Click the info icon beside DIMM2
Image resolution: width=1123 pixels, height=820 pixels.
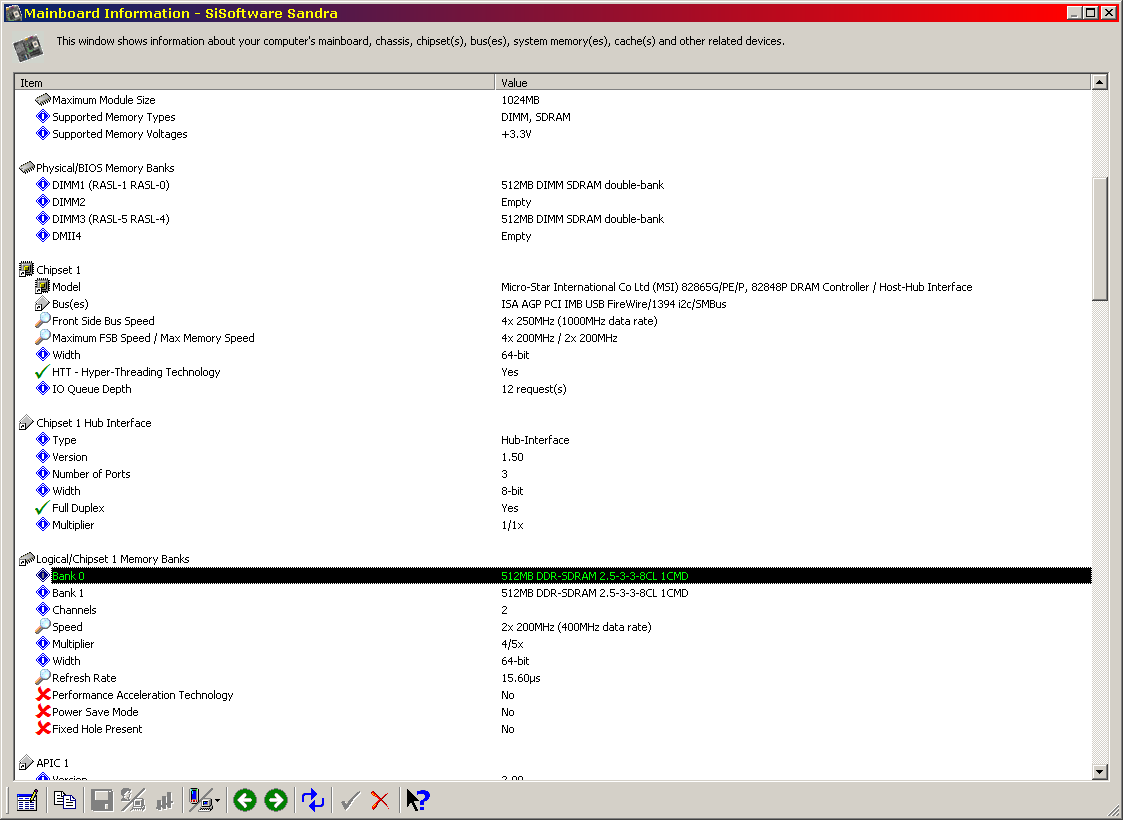pyautogui.click(x=43, y=202)
